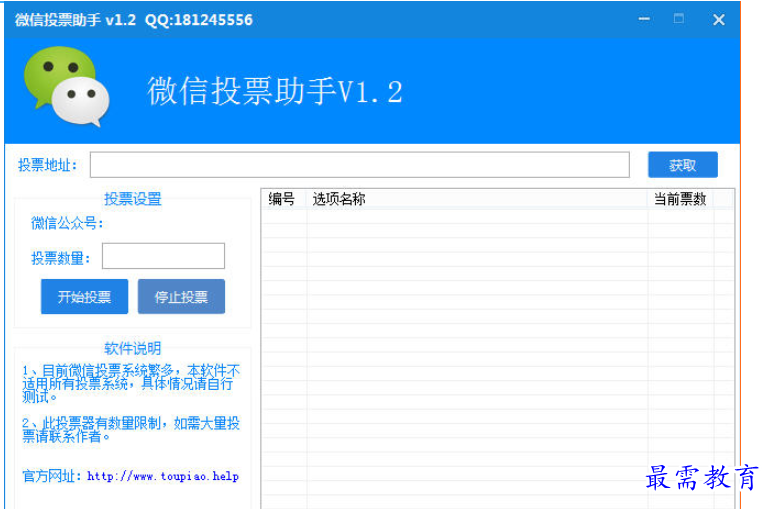The width and height of the screenshot is (767, 509).
Task: Click into the 投票数量 text box
Action: [x=163, y=256]
